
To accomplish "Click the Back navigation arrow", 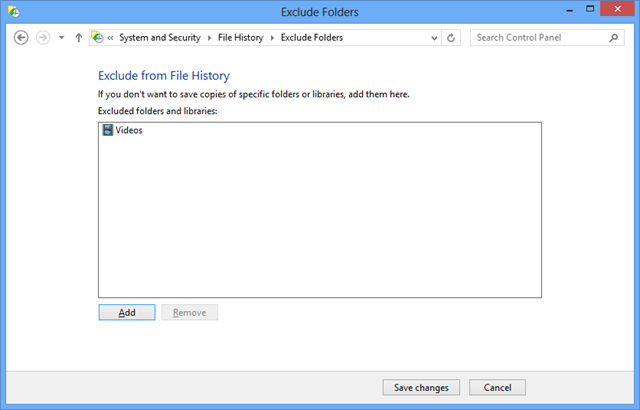I will pyautogui.click(x=21, y=37).
